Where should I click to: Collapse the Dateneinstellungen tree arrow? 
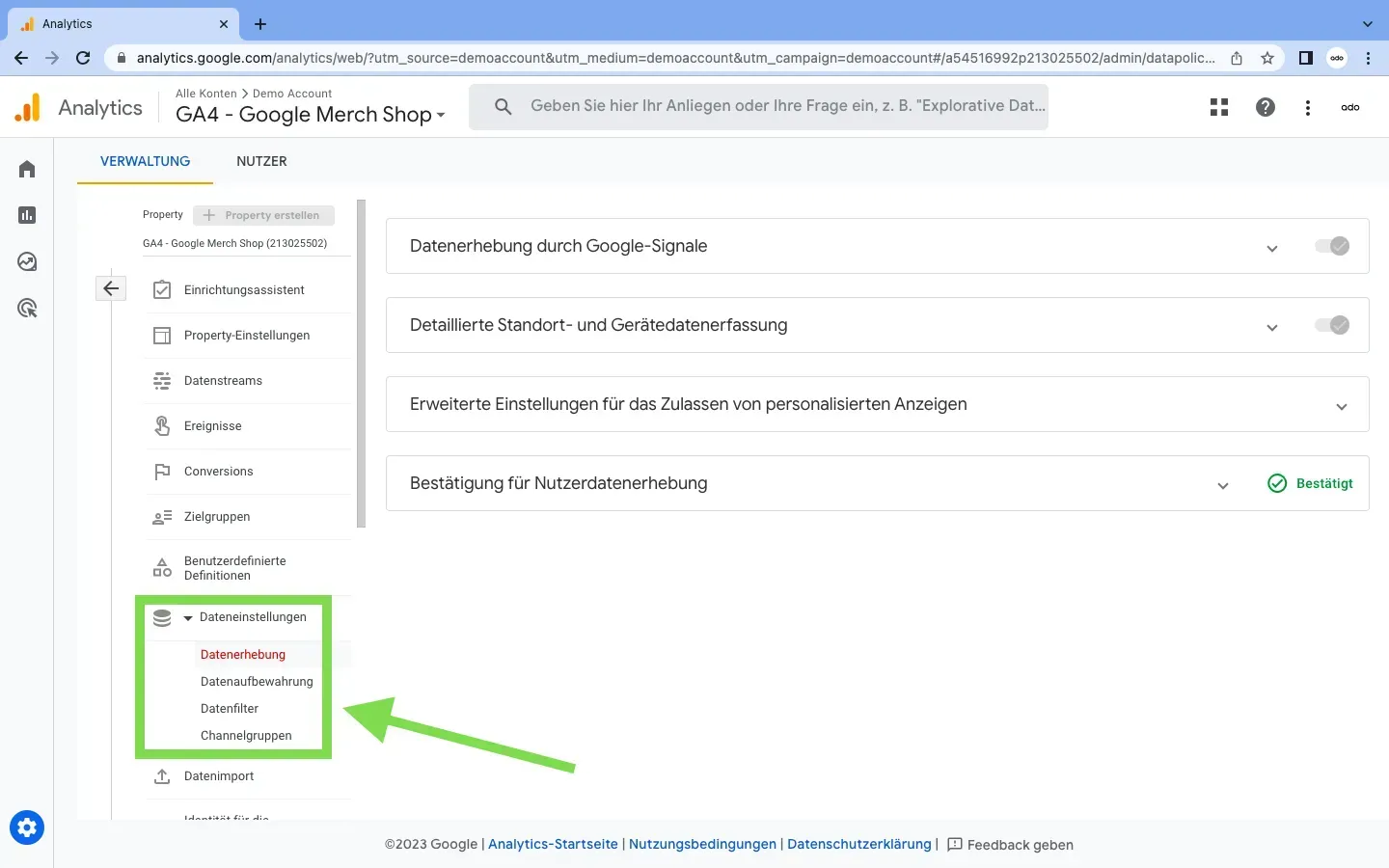click(188, 618)
